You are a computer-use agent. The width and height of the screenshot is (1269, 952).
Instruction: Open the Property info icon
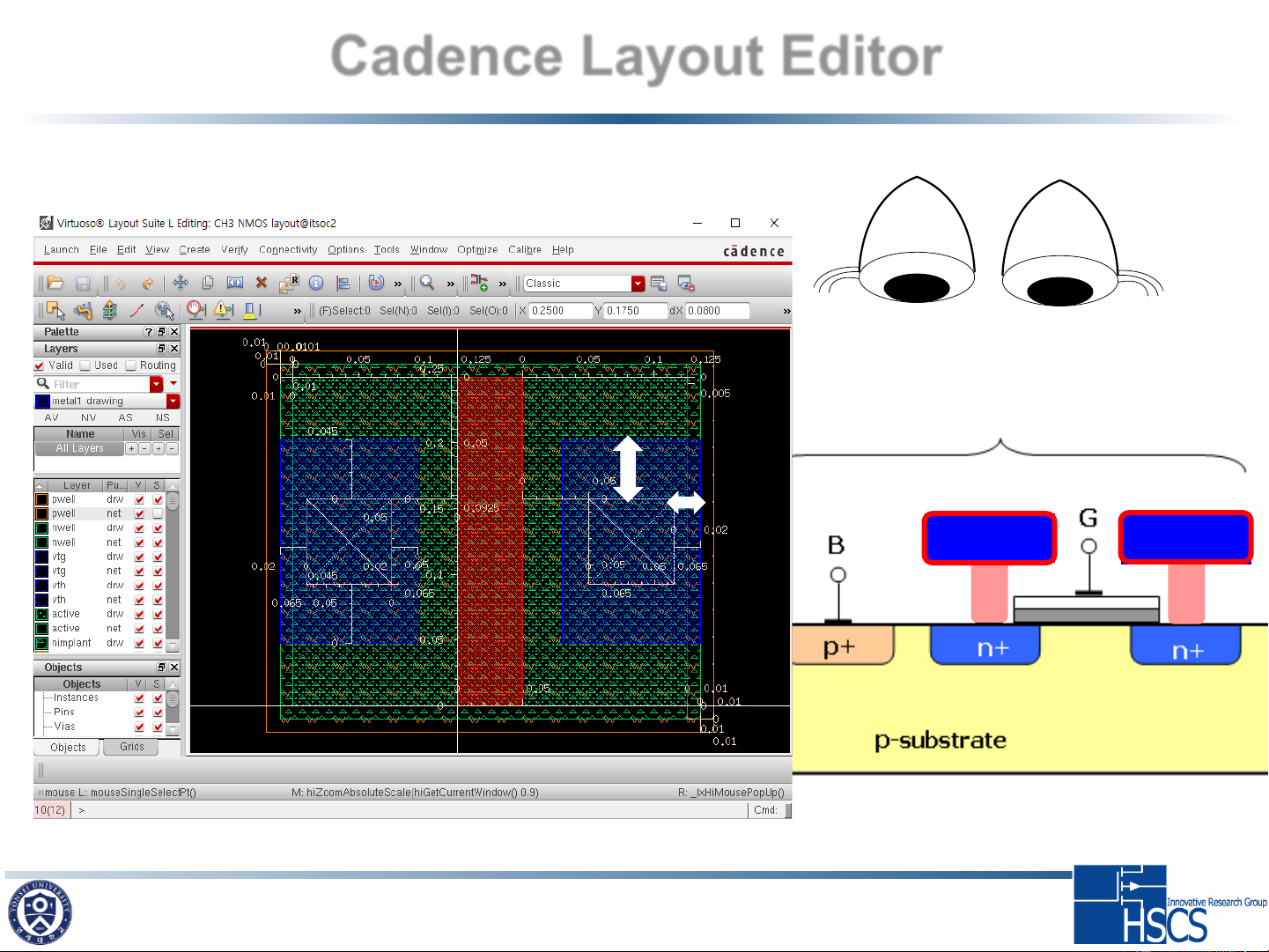click(x=316, y=283)
